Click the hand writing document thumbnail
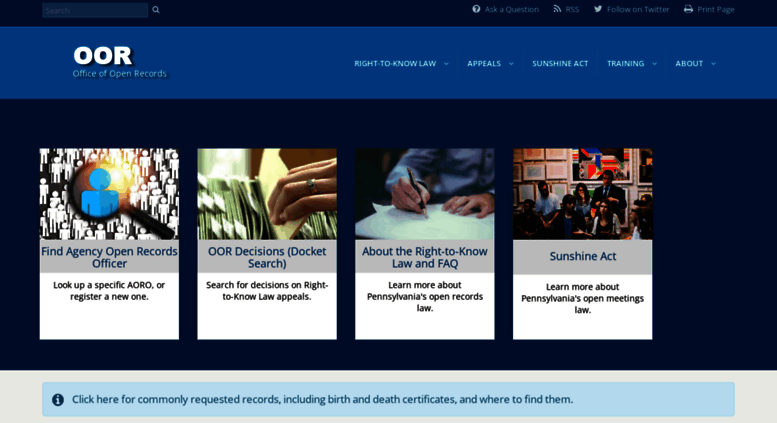 [x=425, y=194]
